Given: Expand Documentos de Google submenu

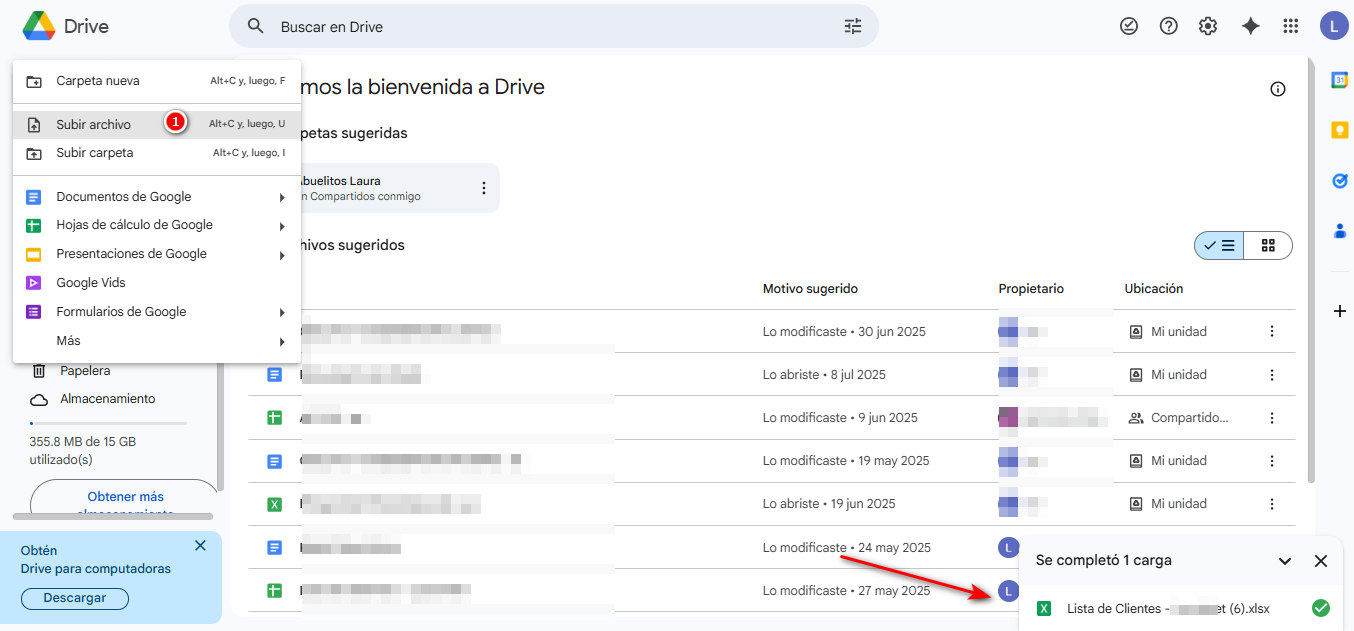Looking at the screenshot, I should [282, 197].
